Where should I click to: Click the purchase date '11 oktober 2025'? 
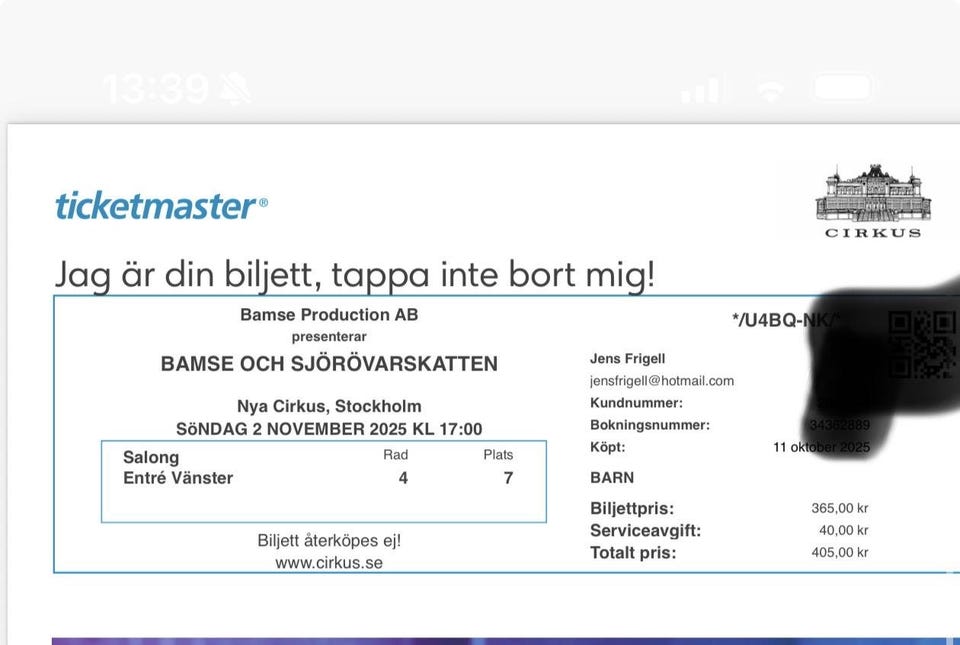tap(821, 447)
